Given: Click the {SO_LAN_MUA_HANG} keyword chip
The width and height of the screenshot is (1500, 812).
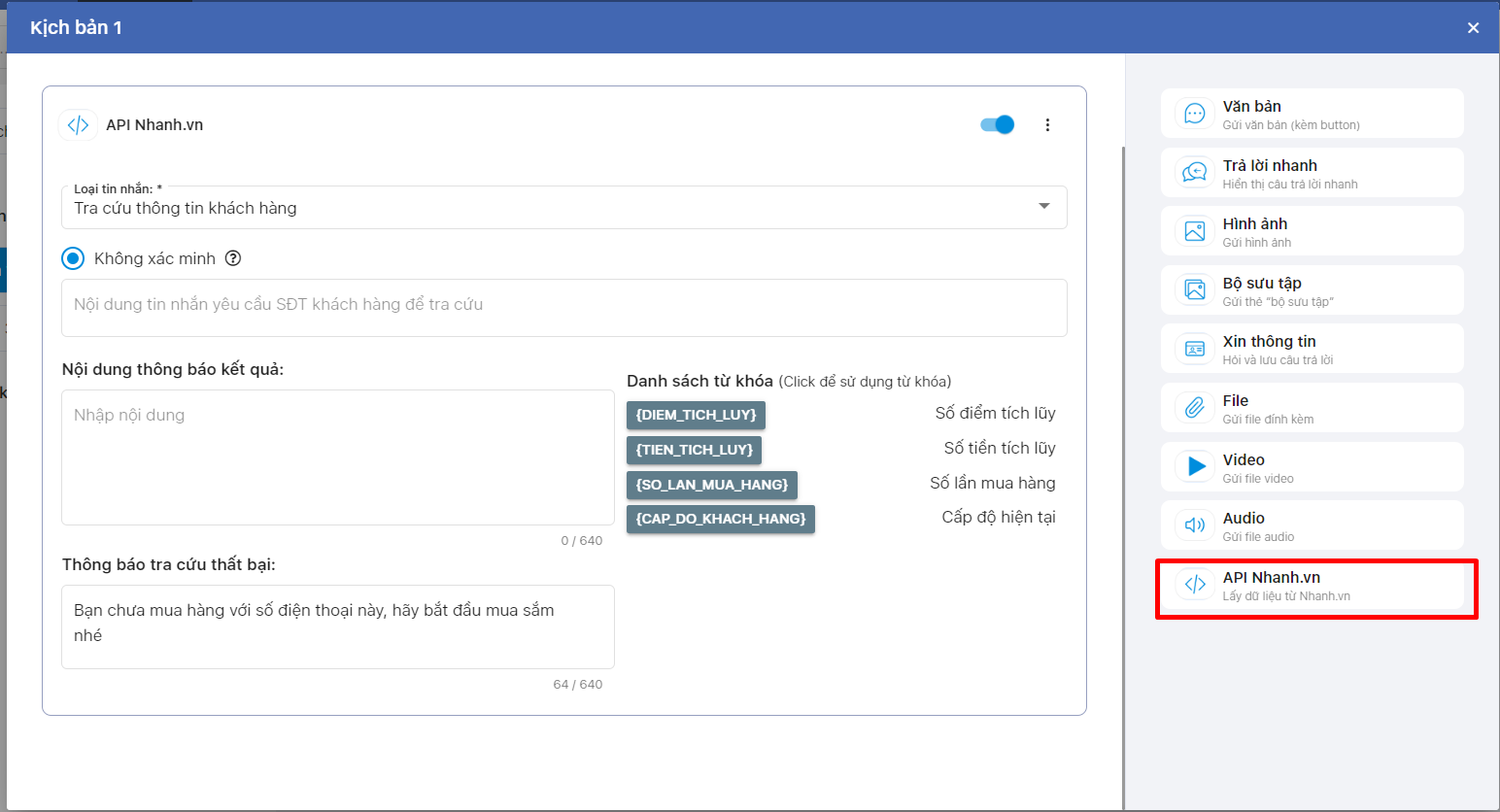Looking at the screenshot, I should (711, 485).
